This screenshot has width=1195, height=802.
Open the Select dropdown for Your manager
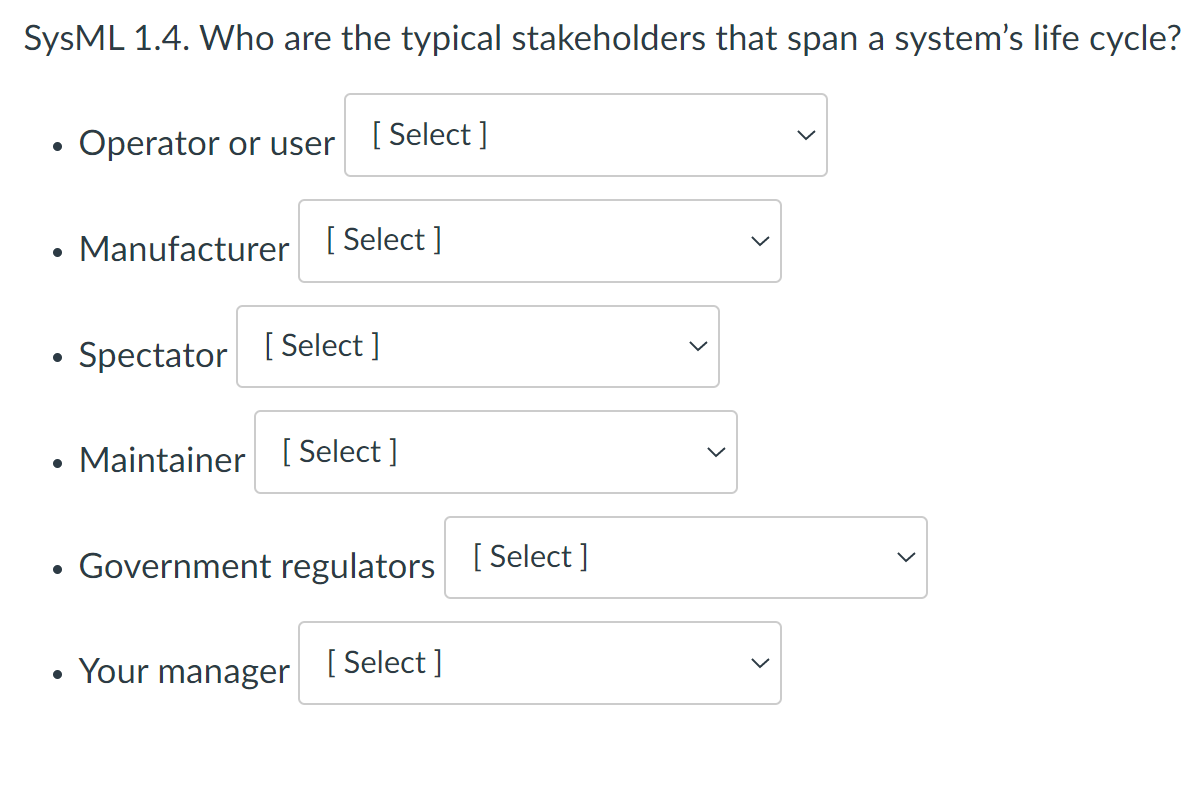coord(539,662)
